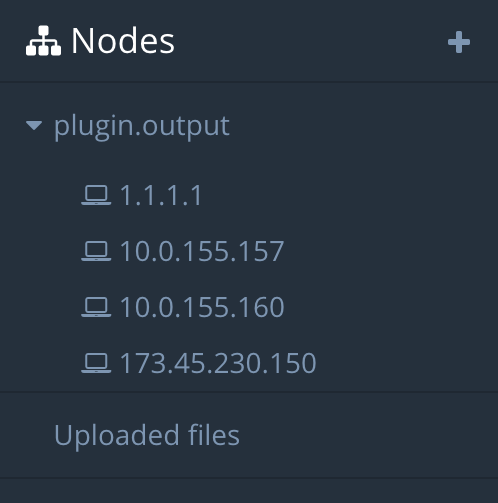The height and width of the screenshot is (503, 498).
Task: Click the laptop icon beside 10.0.155.160
Action: [96, 307]
